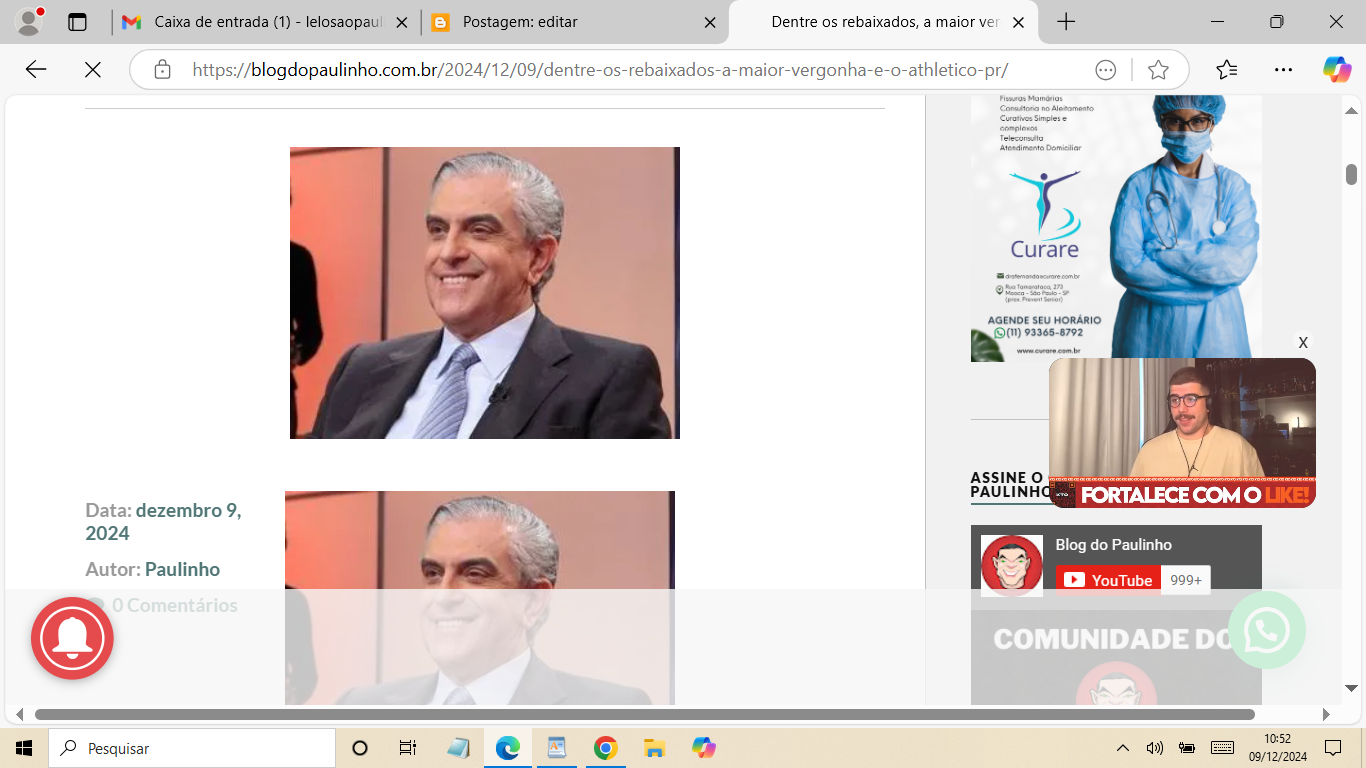Close the Dentre os rebaixados tab

point(1019,22)
